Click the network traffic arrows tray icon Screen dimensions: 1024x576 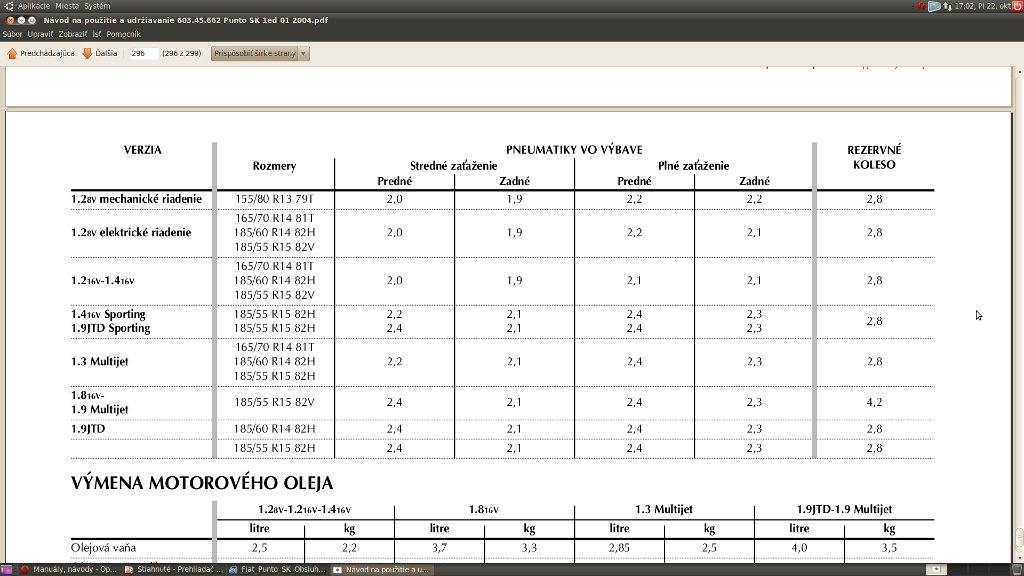tap(946, 6)
